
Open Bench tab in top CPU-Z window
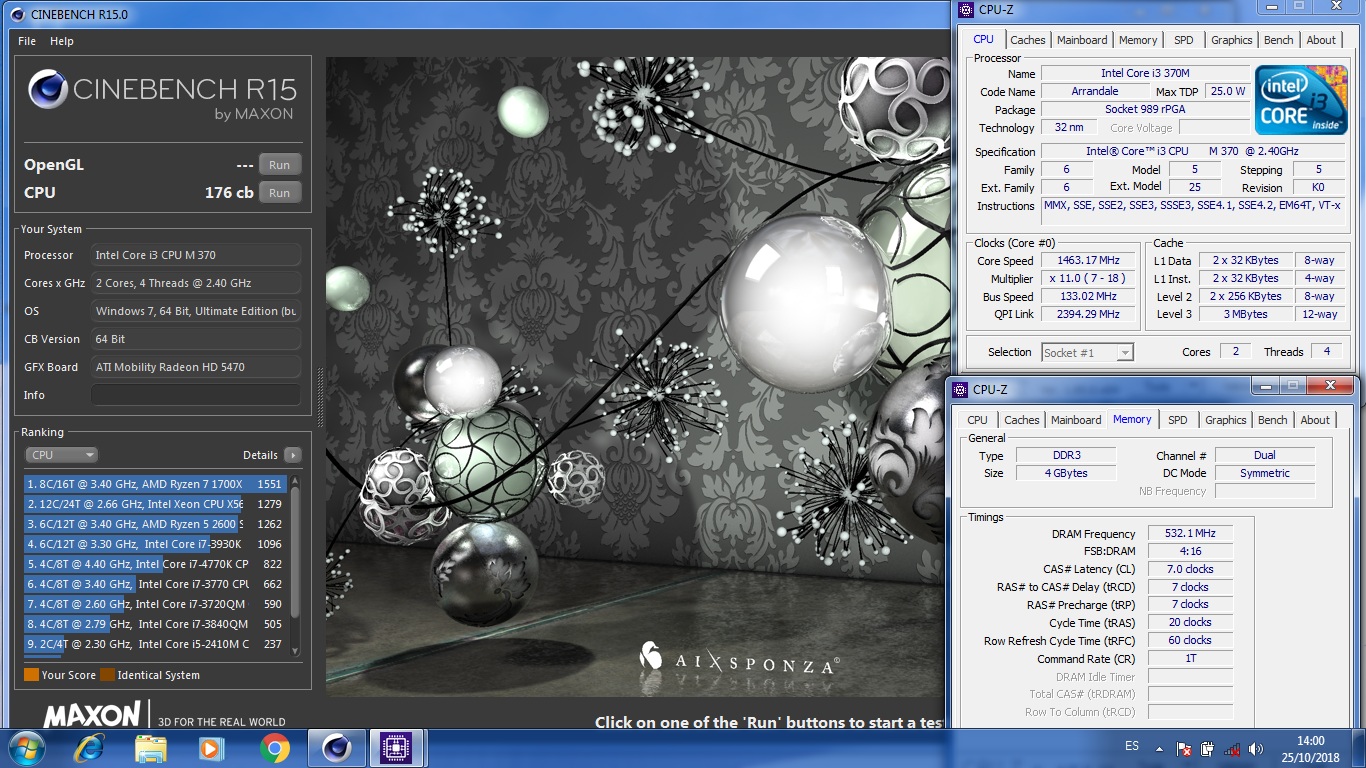1278,40
